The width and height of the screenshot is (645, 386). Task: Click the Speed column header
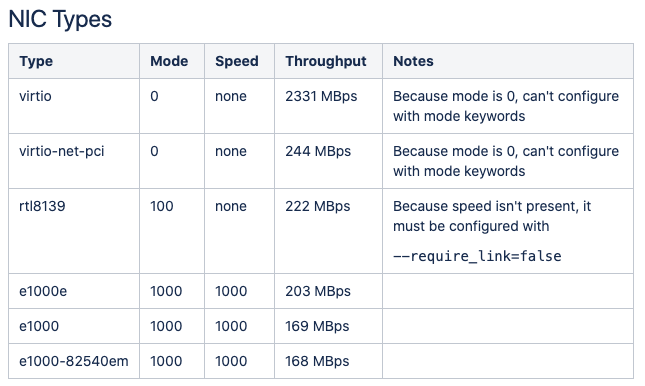pos(237,61)
